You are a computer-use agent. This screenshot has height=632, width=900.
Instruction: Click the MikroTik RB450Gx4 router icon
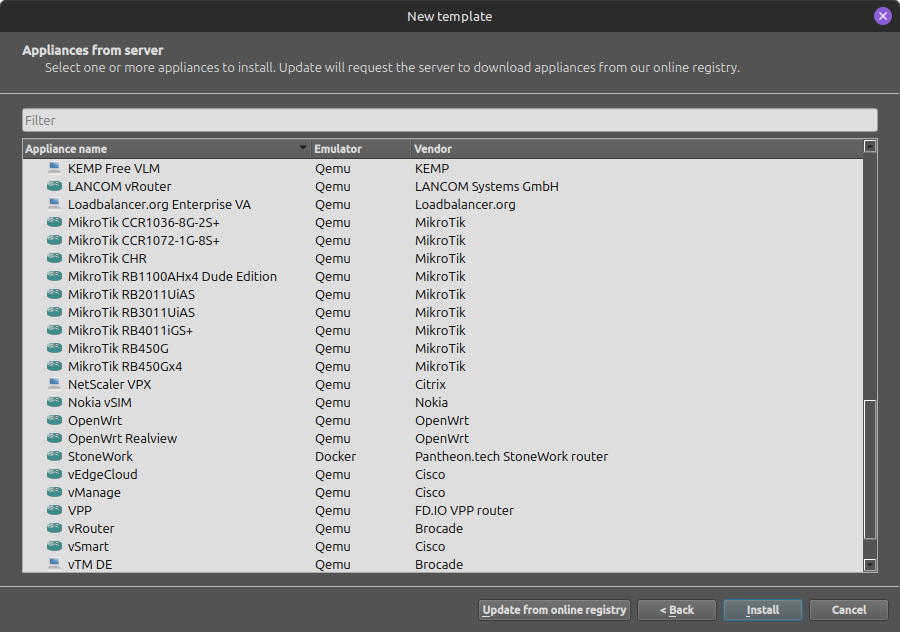point(55,366)
